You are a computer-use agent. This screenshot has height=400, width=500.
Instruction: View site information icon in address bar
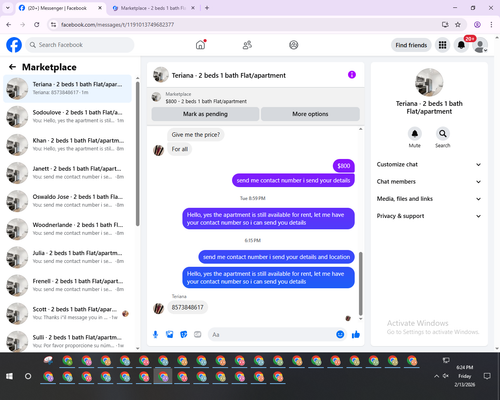(53, 24)
